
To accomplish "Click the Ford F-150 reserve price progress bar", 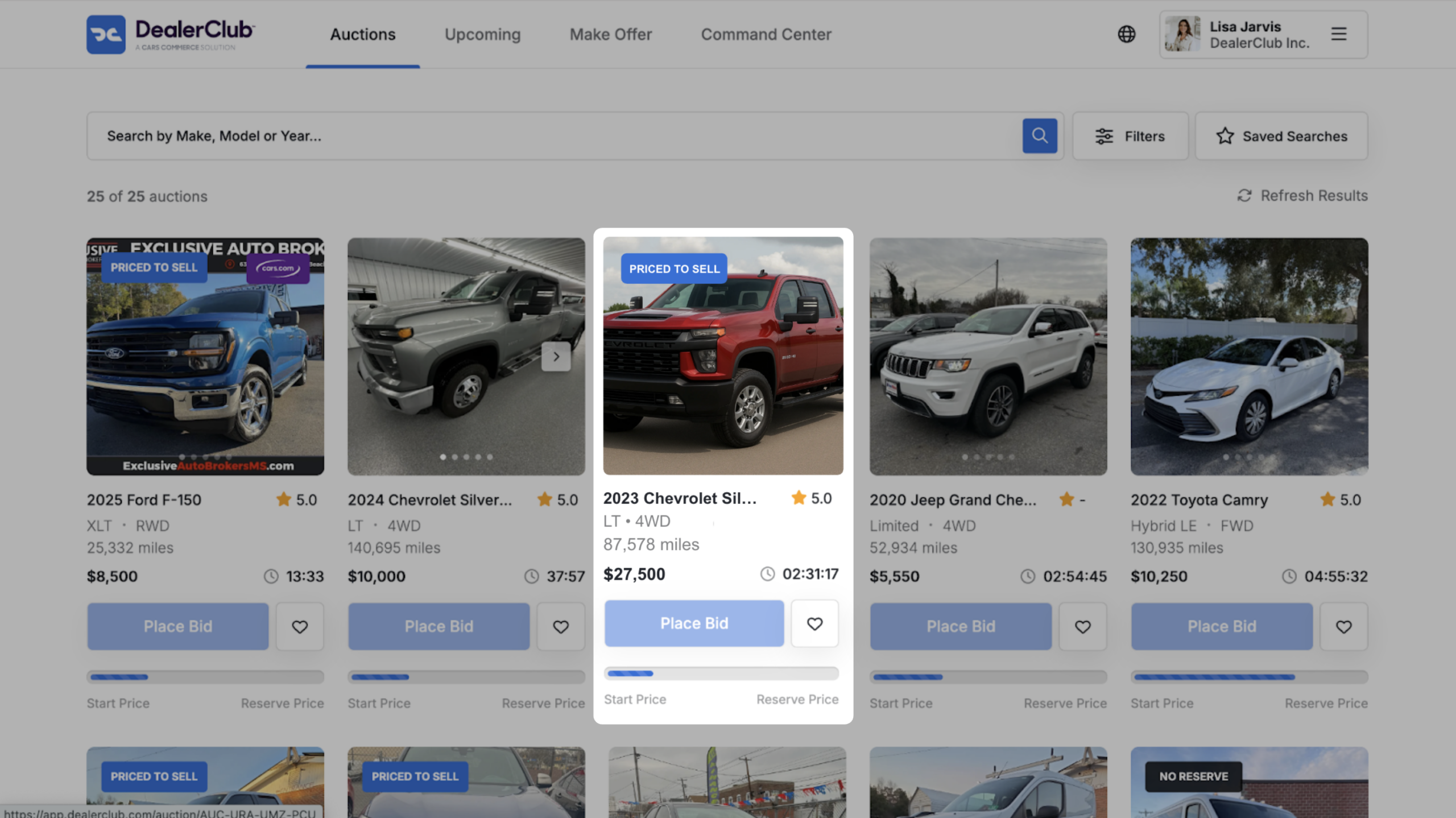I will (205, 677).
